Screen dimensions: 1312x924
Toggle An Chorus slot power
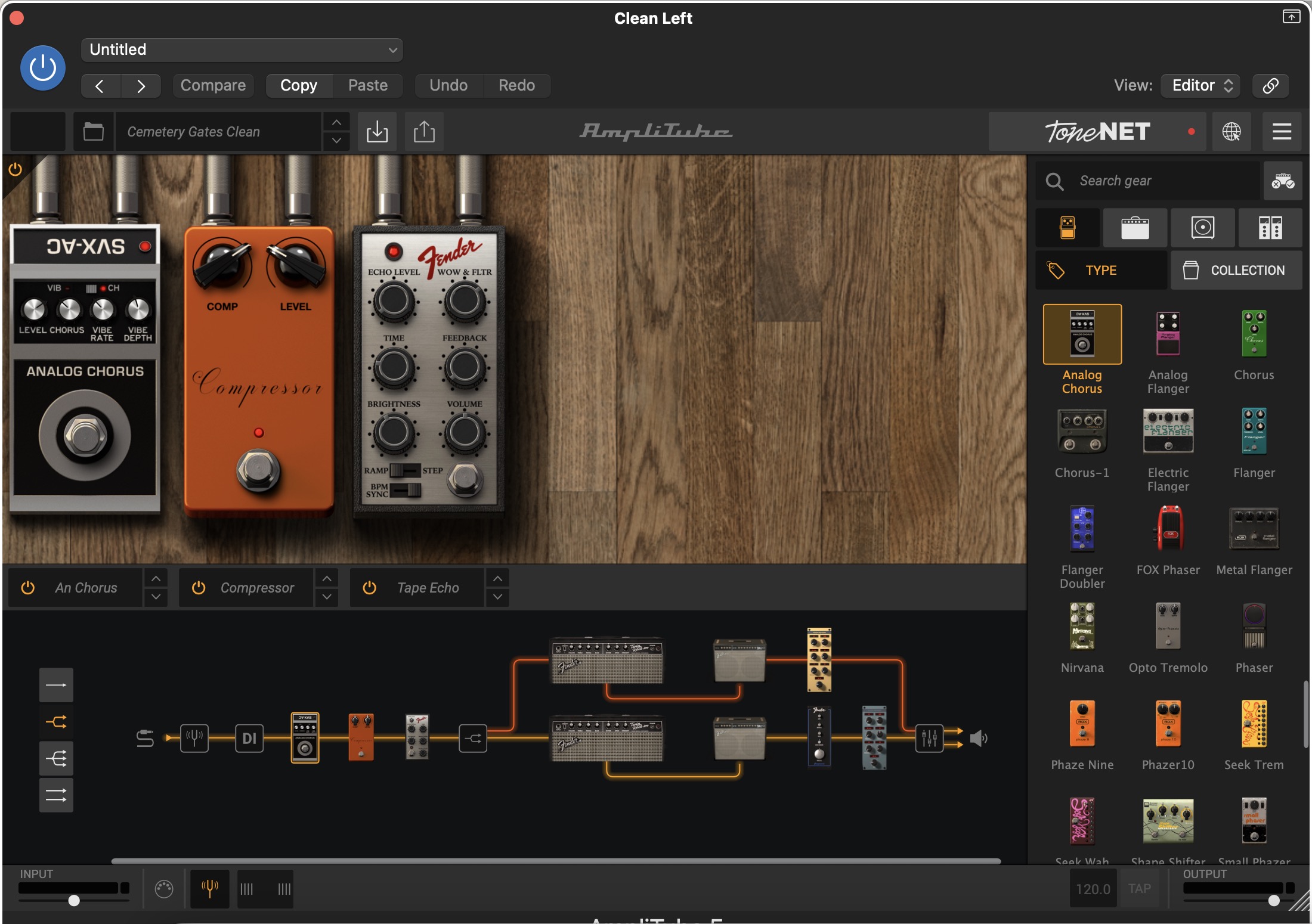pyautogui.click(x=28, y=588)
